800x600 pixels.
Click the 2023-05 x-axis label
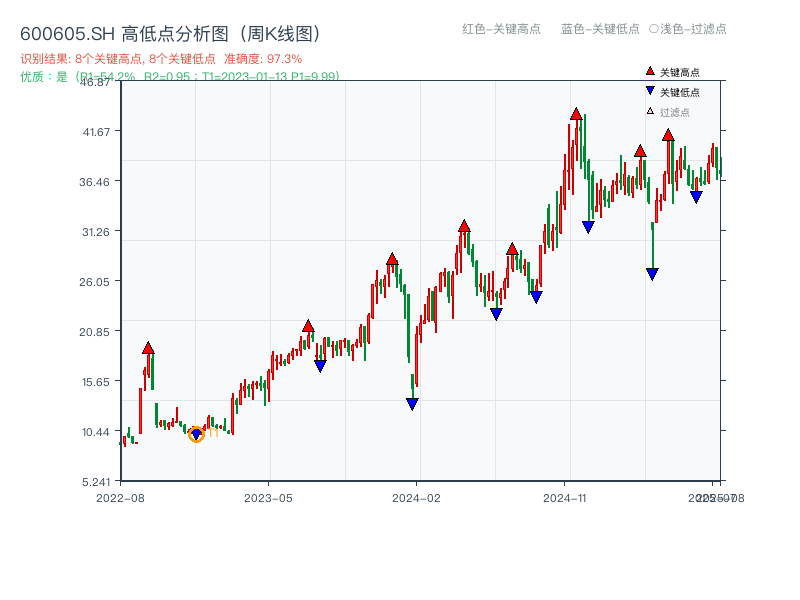[x=268, y=498]
